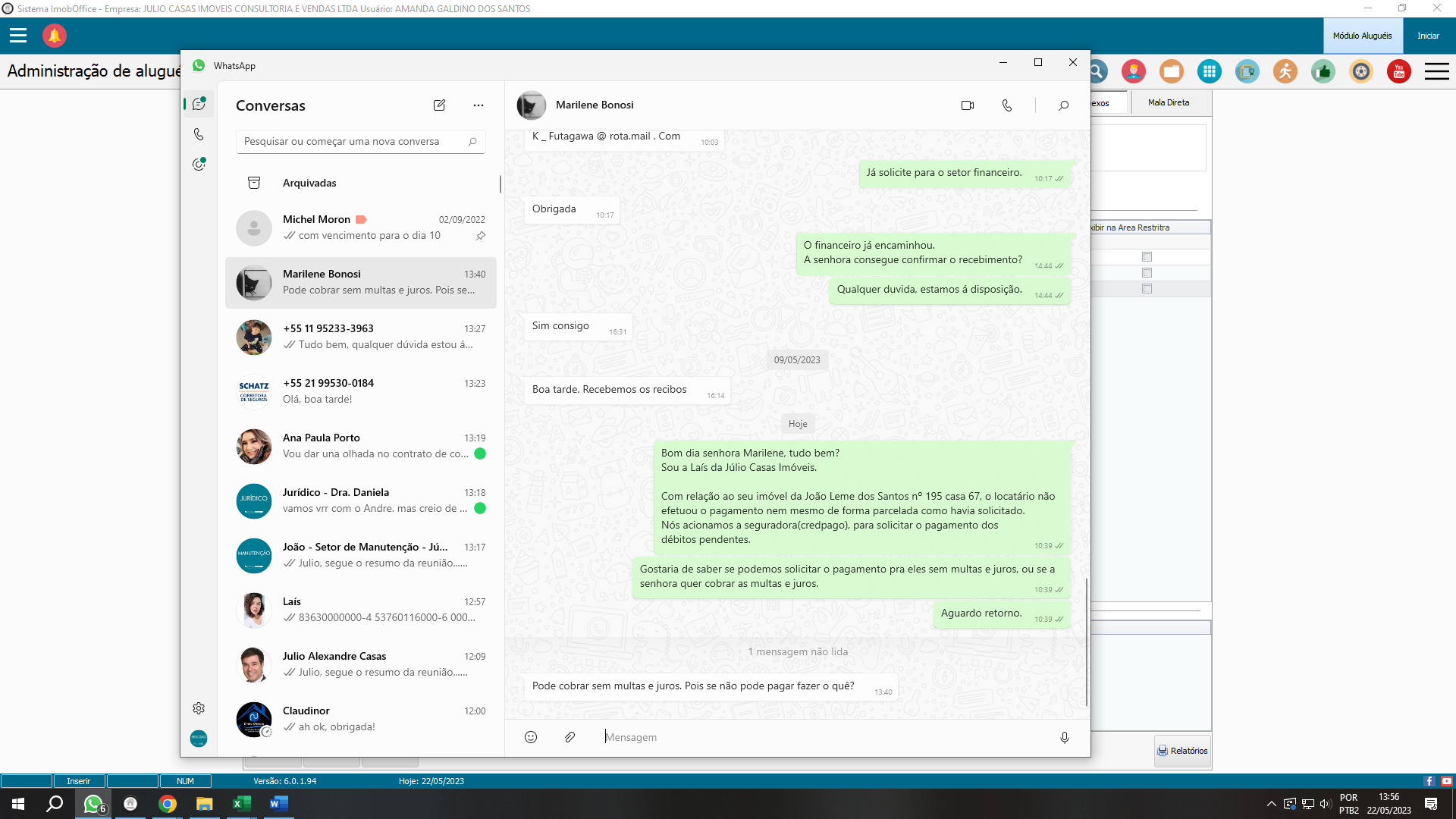
Task: Start a video call with Marilene Bonosi
Action: pos(967,105)
